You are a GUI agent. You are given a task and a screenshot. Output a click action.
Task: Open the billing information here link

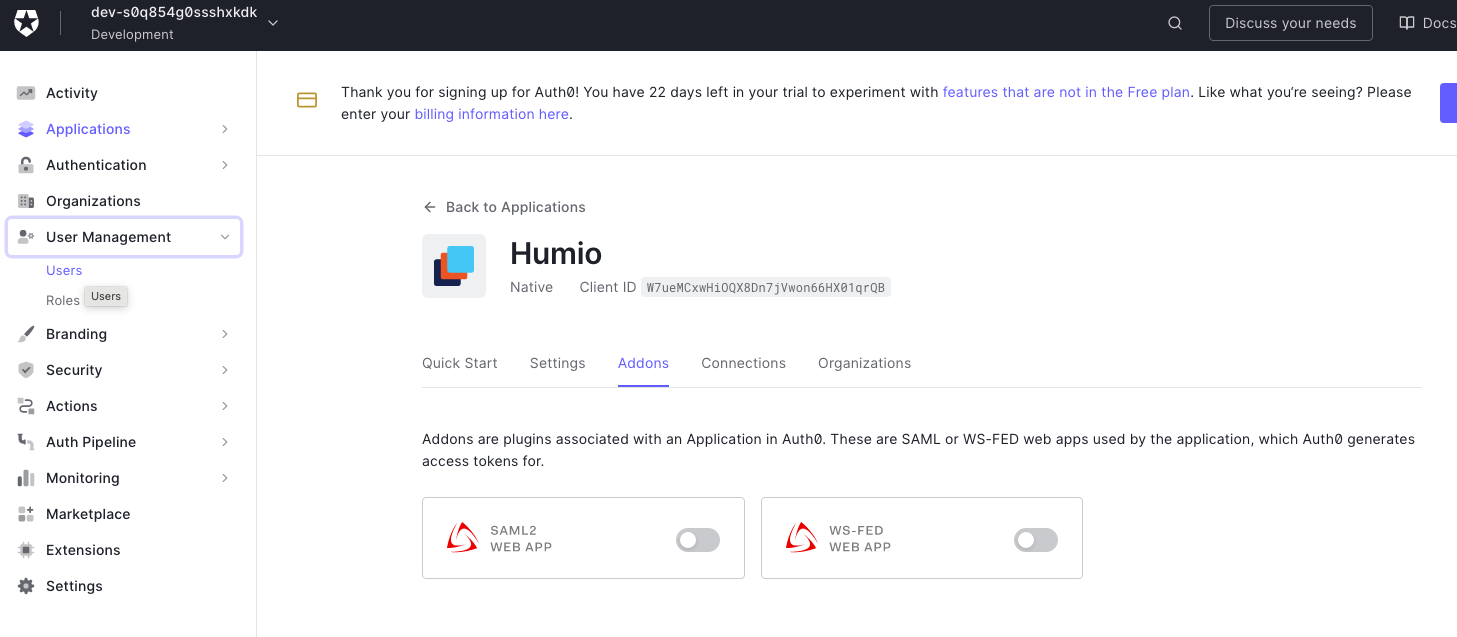[x=491, y=113]
